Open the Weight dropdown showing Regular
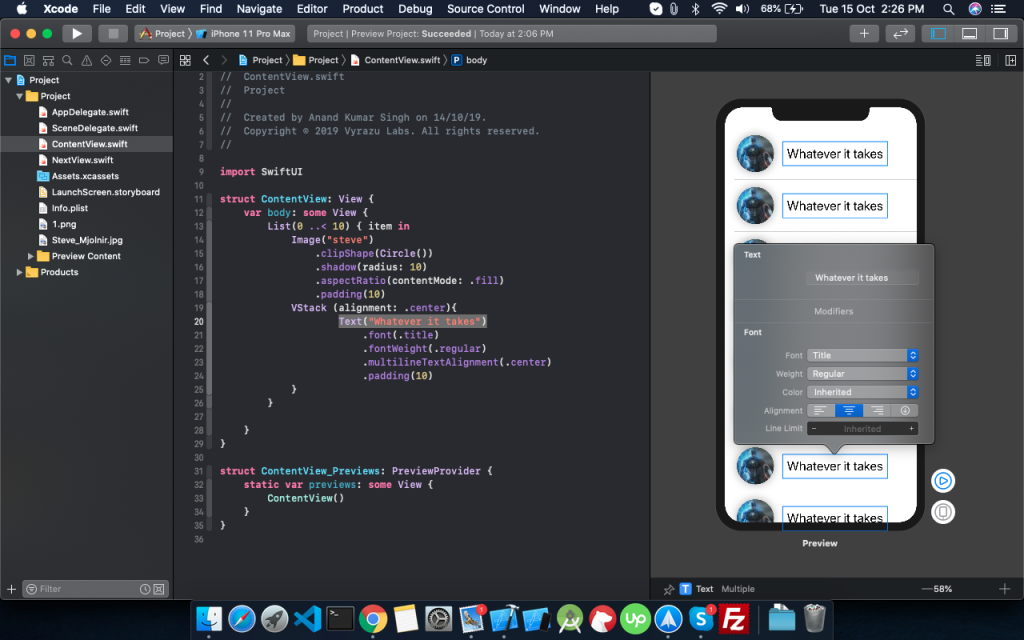Viewport: 1024px width, 640px height. [863, 373]
